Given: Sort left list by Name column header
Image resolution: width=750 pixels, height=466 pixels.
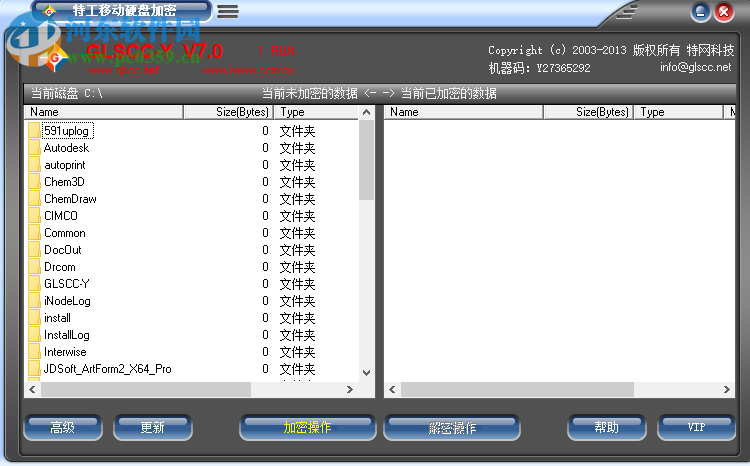Looking at the screenshot, I should pos(104,112).
